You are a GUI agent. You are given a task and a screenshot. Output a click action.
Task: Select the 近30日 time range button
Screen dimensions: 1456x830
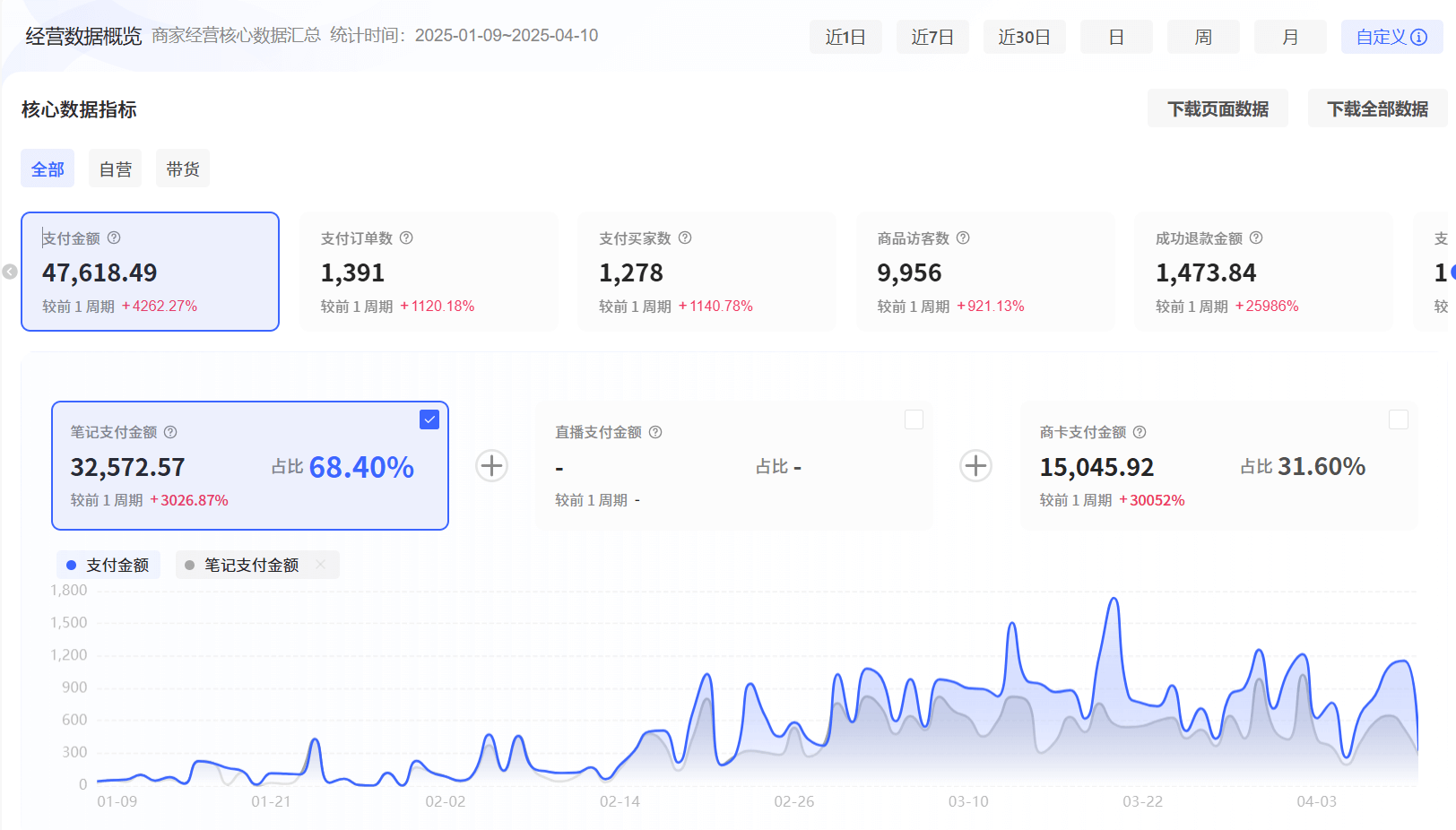(1025, 37)
